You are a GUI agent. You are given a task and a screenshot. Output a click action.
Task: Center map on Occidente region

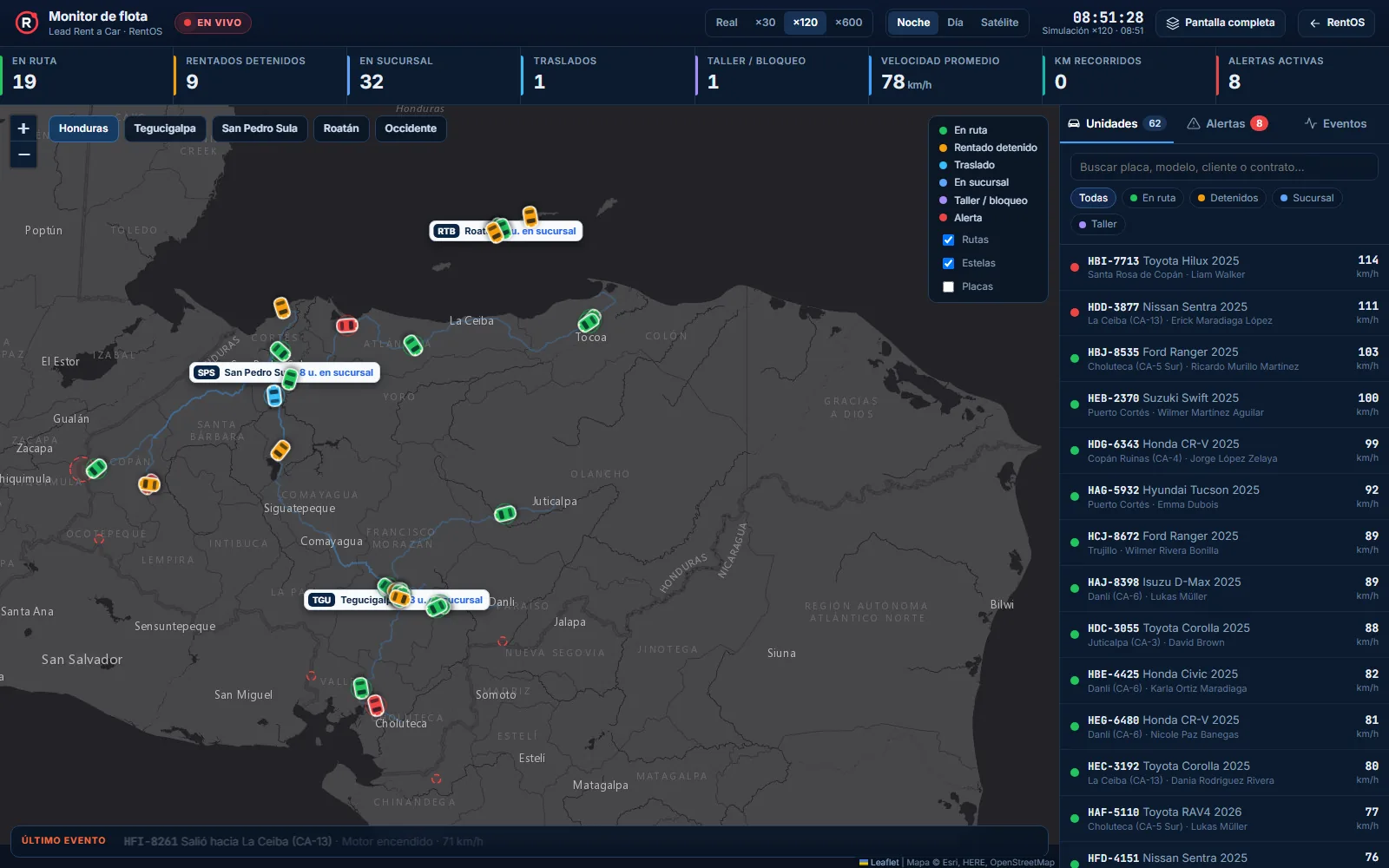[411, 128]
